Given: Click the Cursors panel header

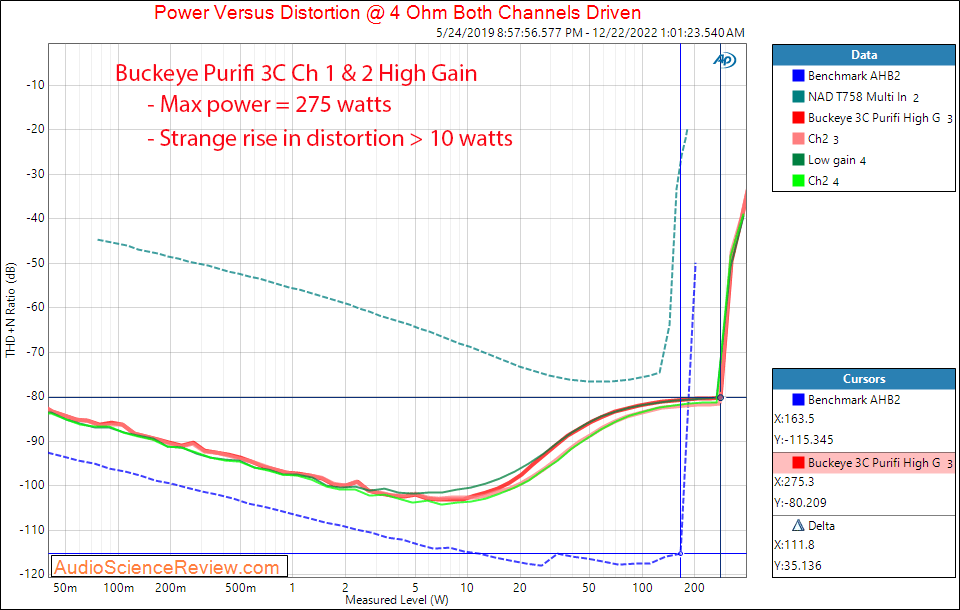Looking at the screenshot, I should [x=863, y=378].
